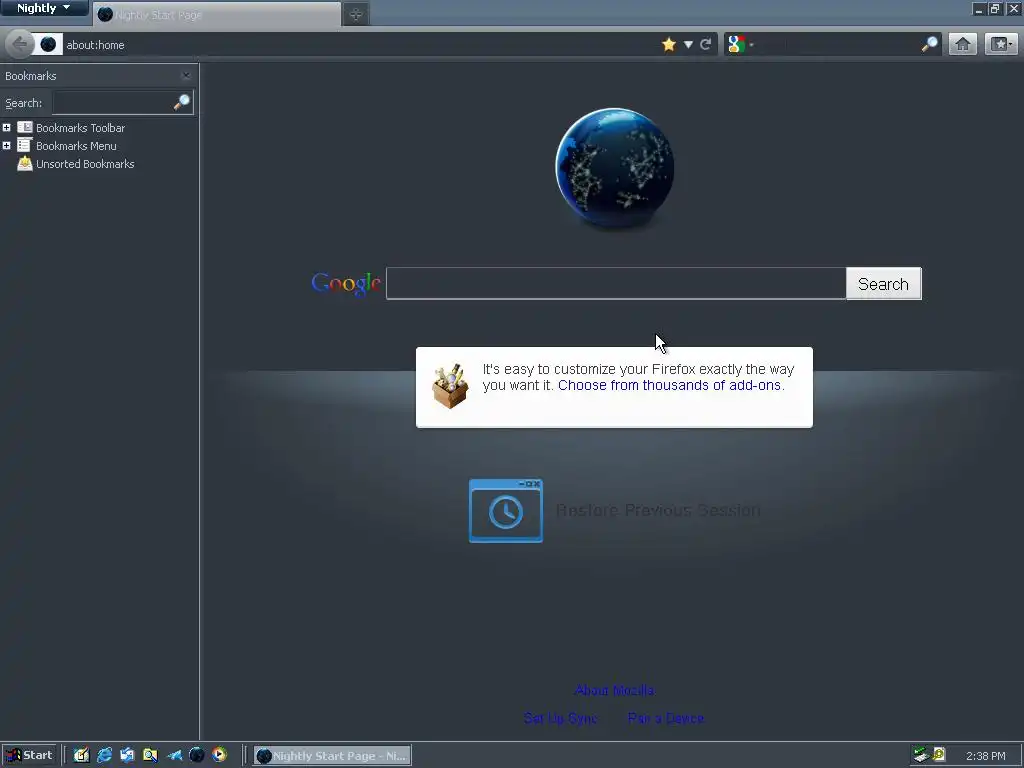Image resolution: width=1024 pixels, height=768 pixels.
Task: Click the network tray icon in the taskbar
Action: tap(921, 756)
